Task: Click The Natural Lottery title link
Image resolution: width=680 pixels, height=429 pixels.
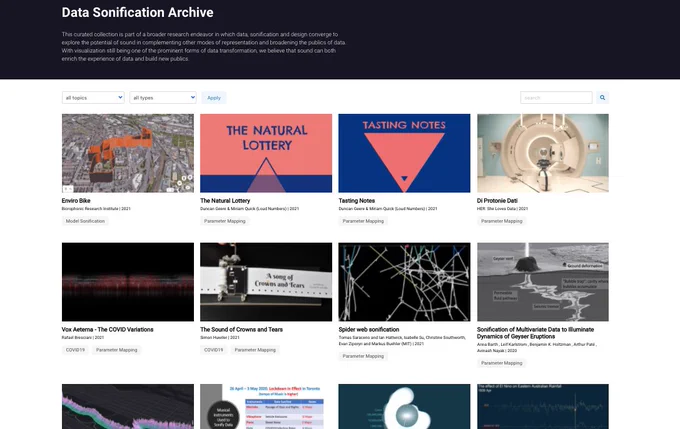Action: (225, 201)
